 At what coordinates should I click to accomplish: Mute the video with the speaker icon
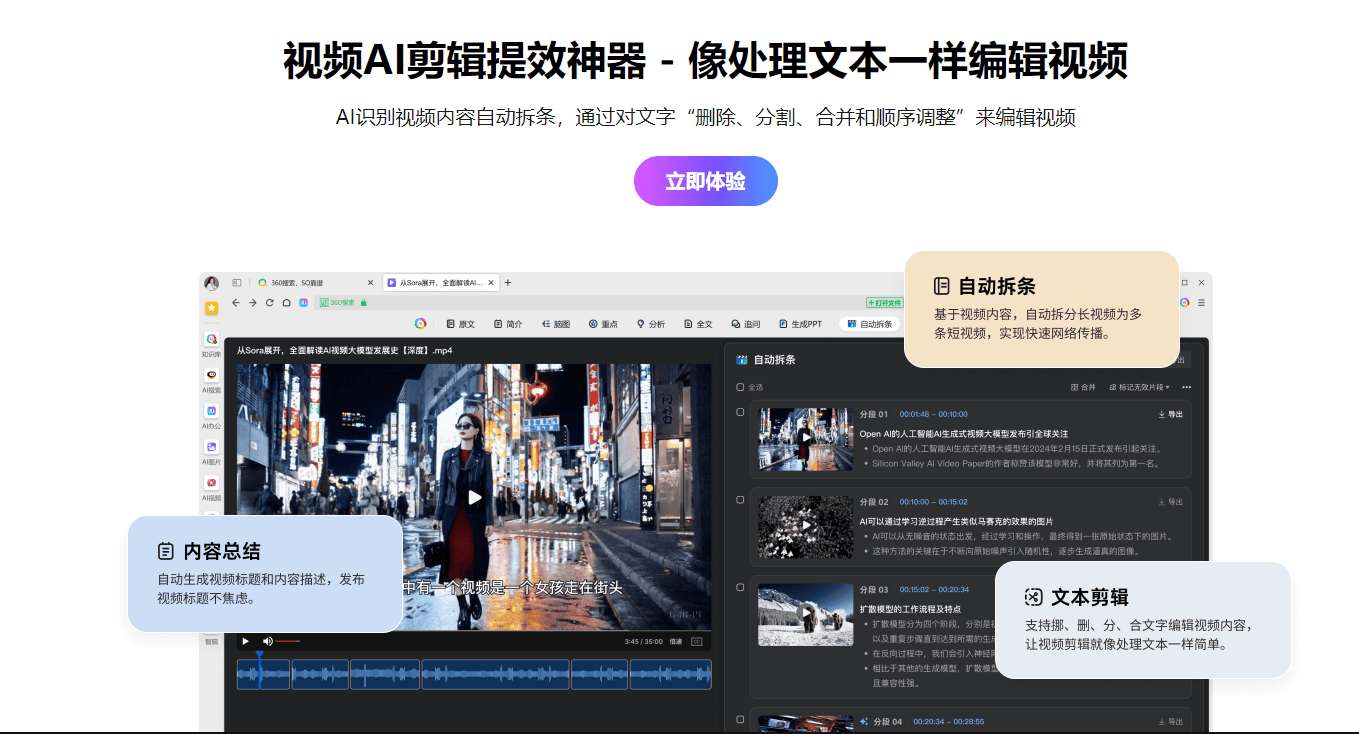(x=267, y=641)
